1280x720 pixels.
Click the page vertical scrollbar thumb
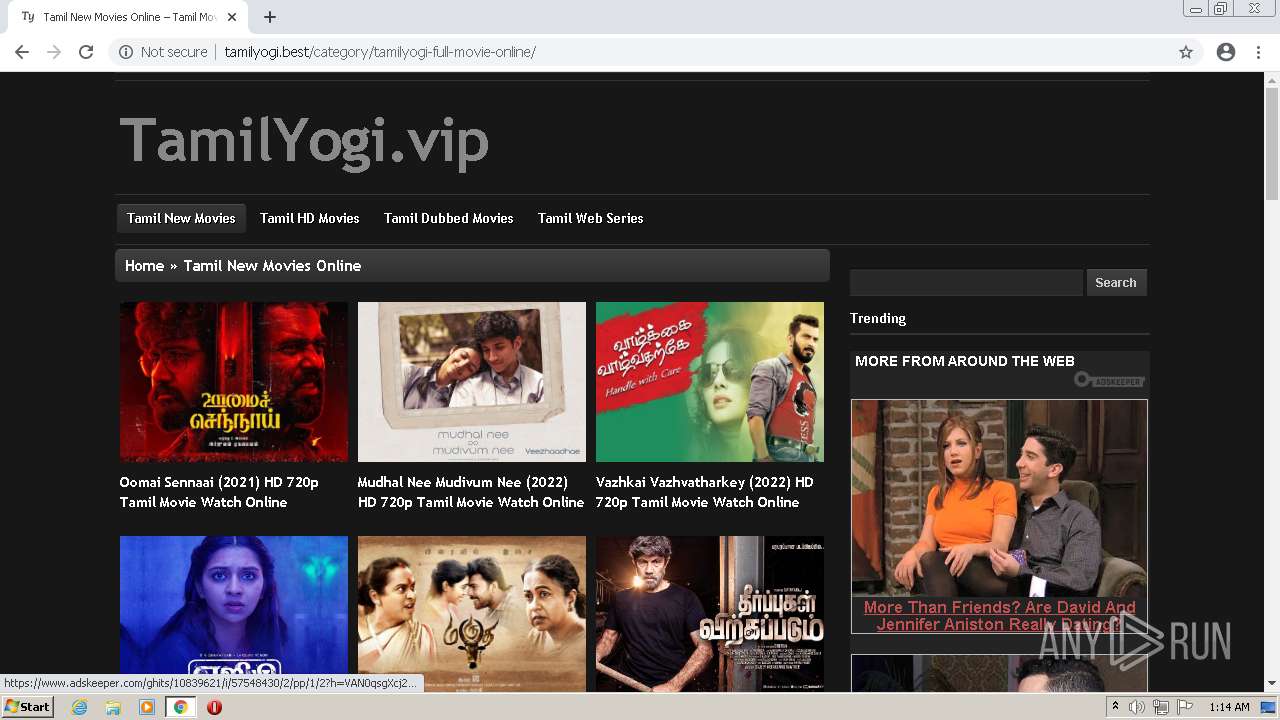[1272, 143]
